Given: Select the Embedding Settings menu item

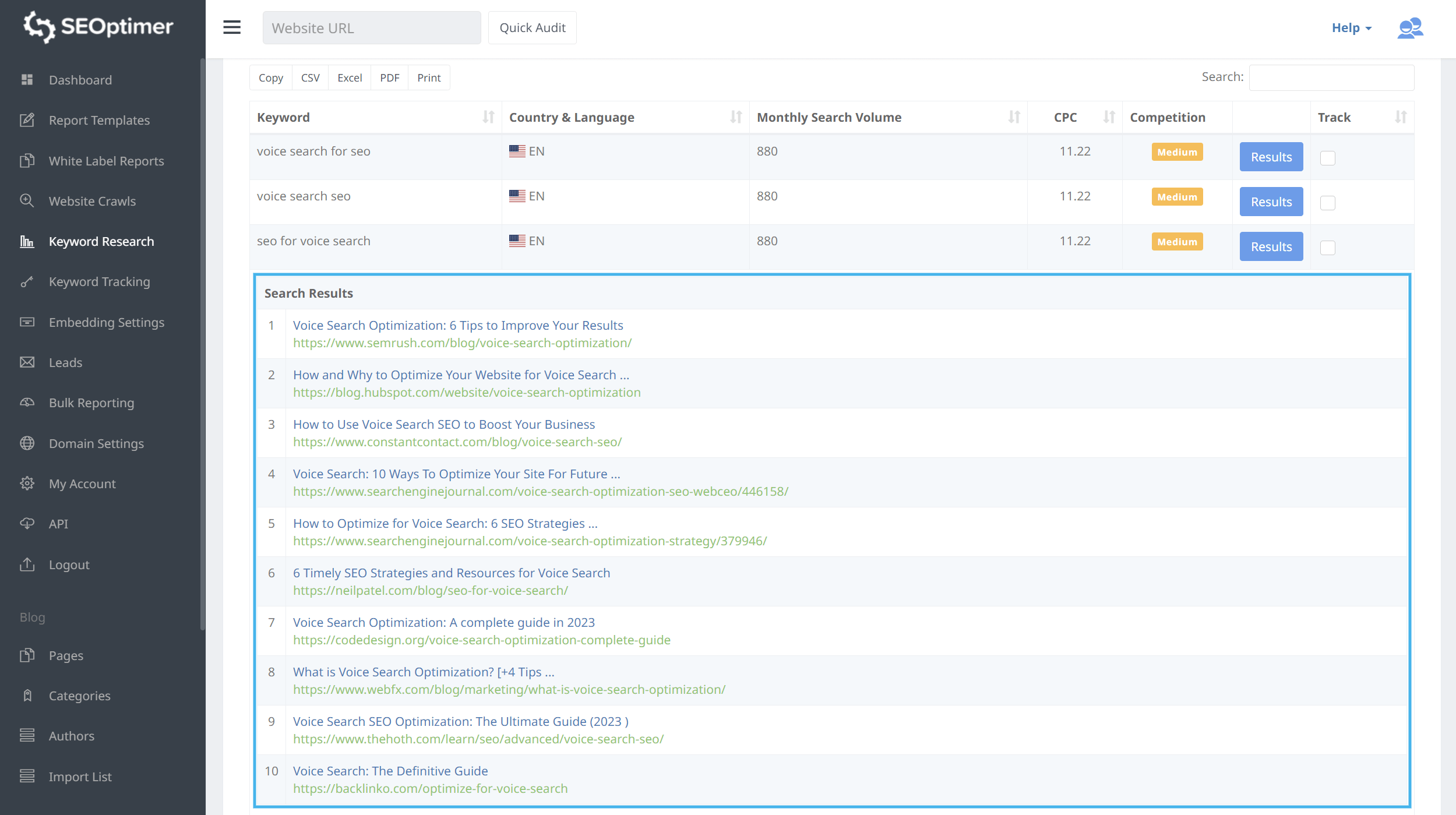Looking at the screenshot, I should [106, 322].
